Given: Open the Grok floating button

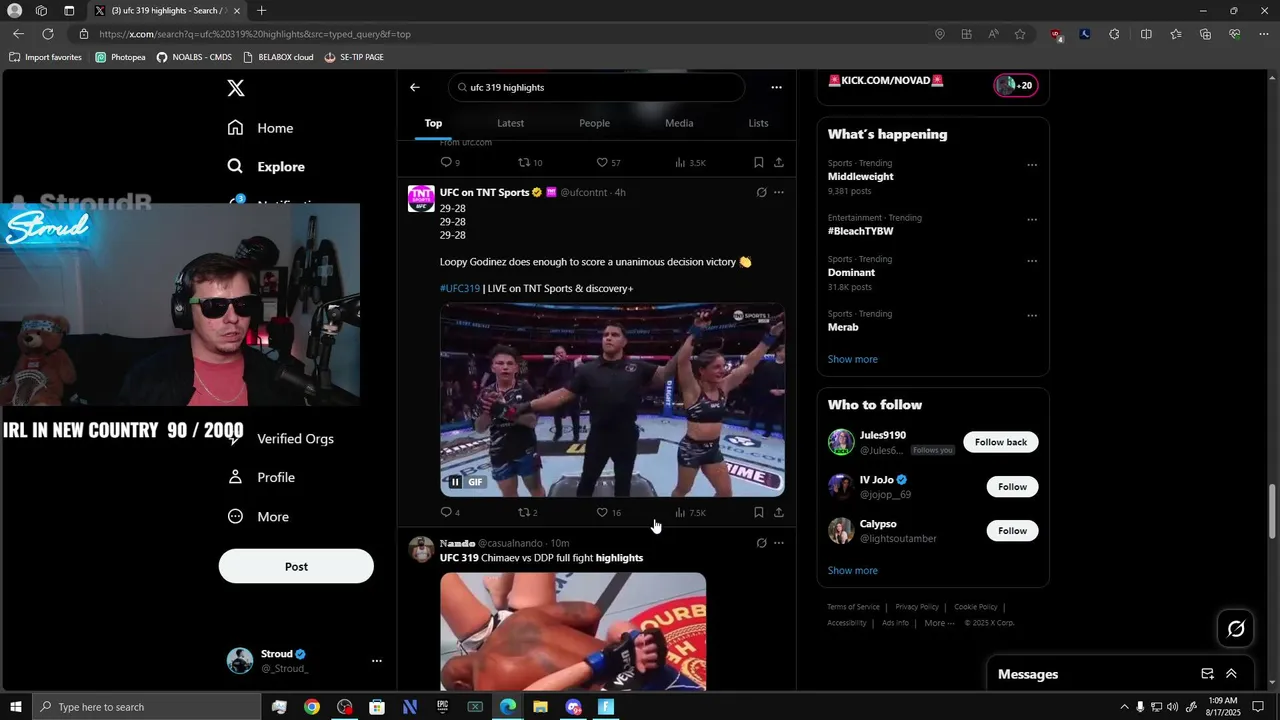Looking at the screenshot, I should click(1236, 629).
